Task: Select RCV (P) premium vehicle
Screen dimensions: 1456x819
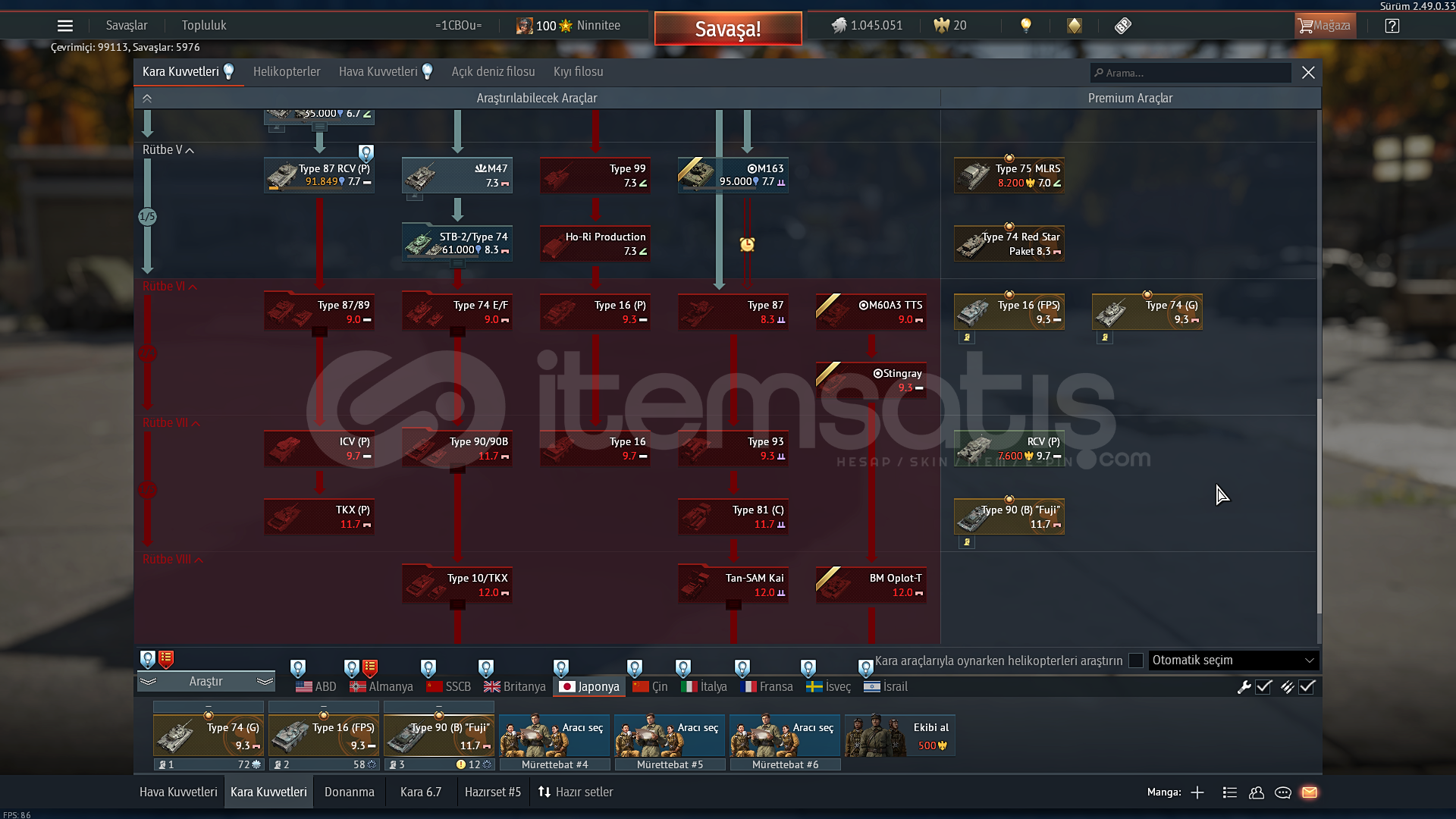Action: tap(1009, 448)
